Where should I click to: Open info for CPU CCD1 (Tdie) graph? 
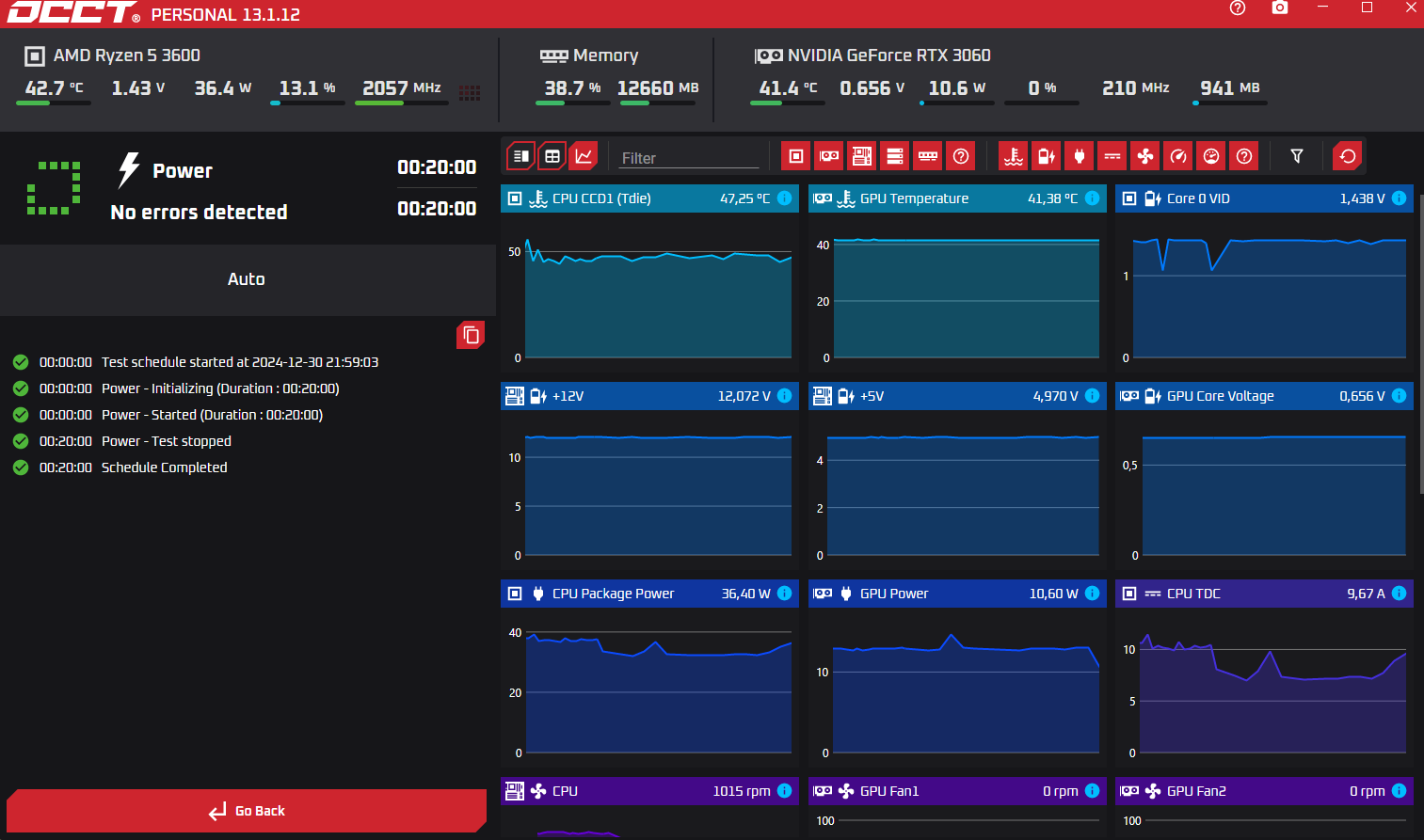pyautogui.click(x=784, y=198)
